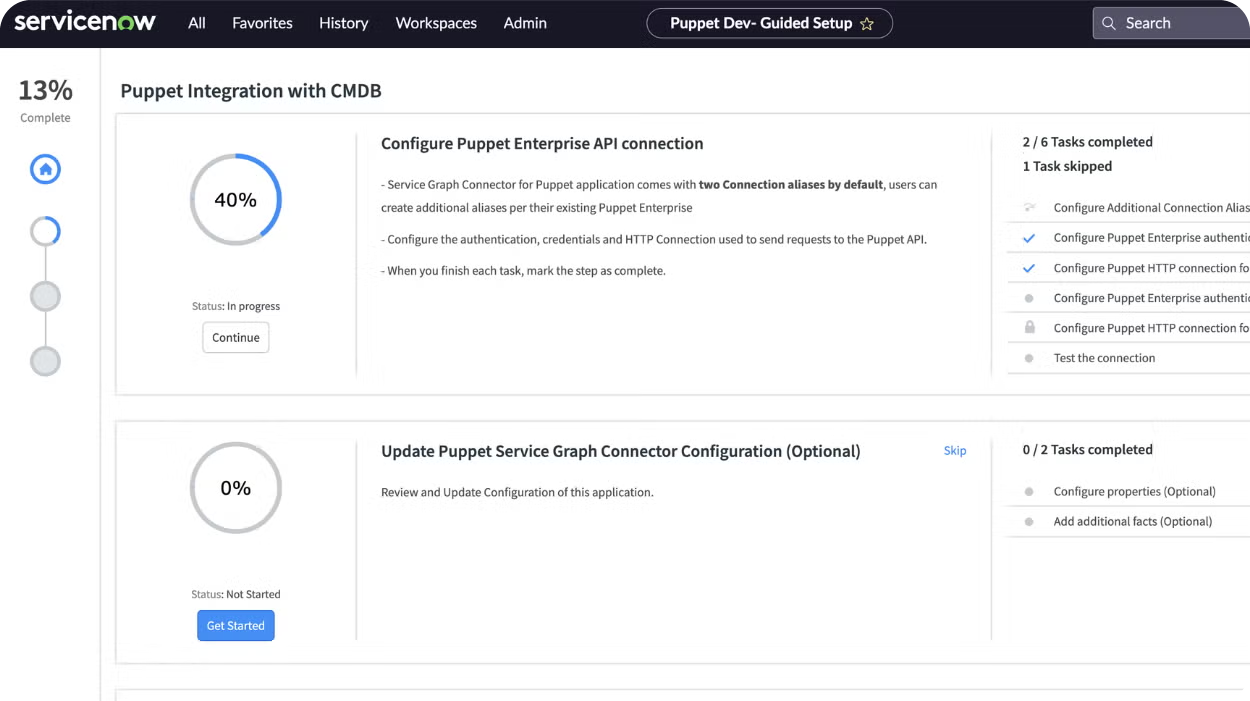Click the ServiceNow logo in the header

click(x=85, y=21)
